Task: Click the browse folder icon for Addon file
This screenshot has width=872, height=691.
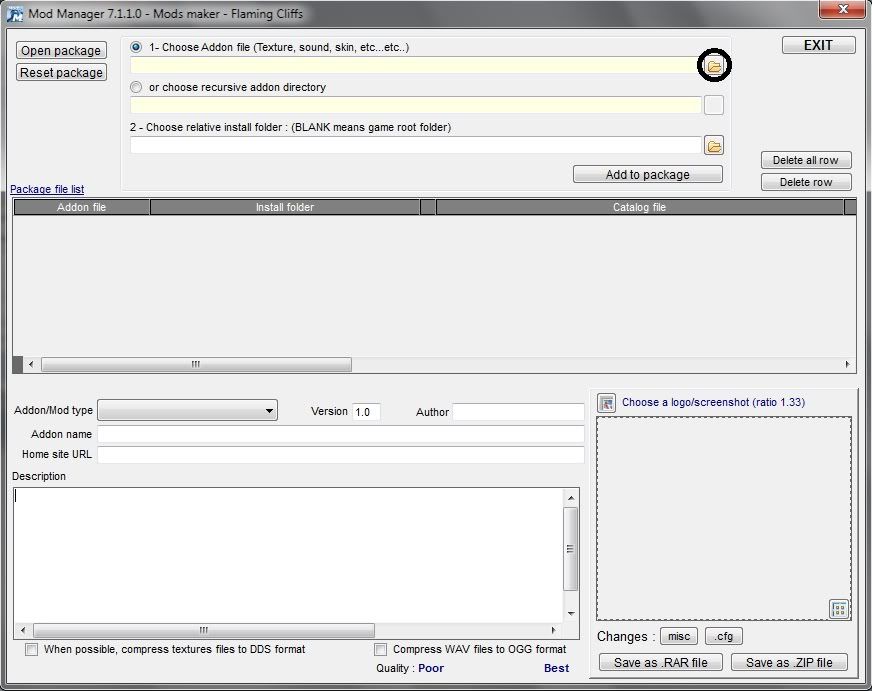Action: 714,66
